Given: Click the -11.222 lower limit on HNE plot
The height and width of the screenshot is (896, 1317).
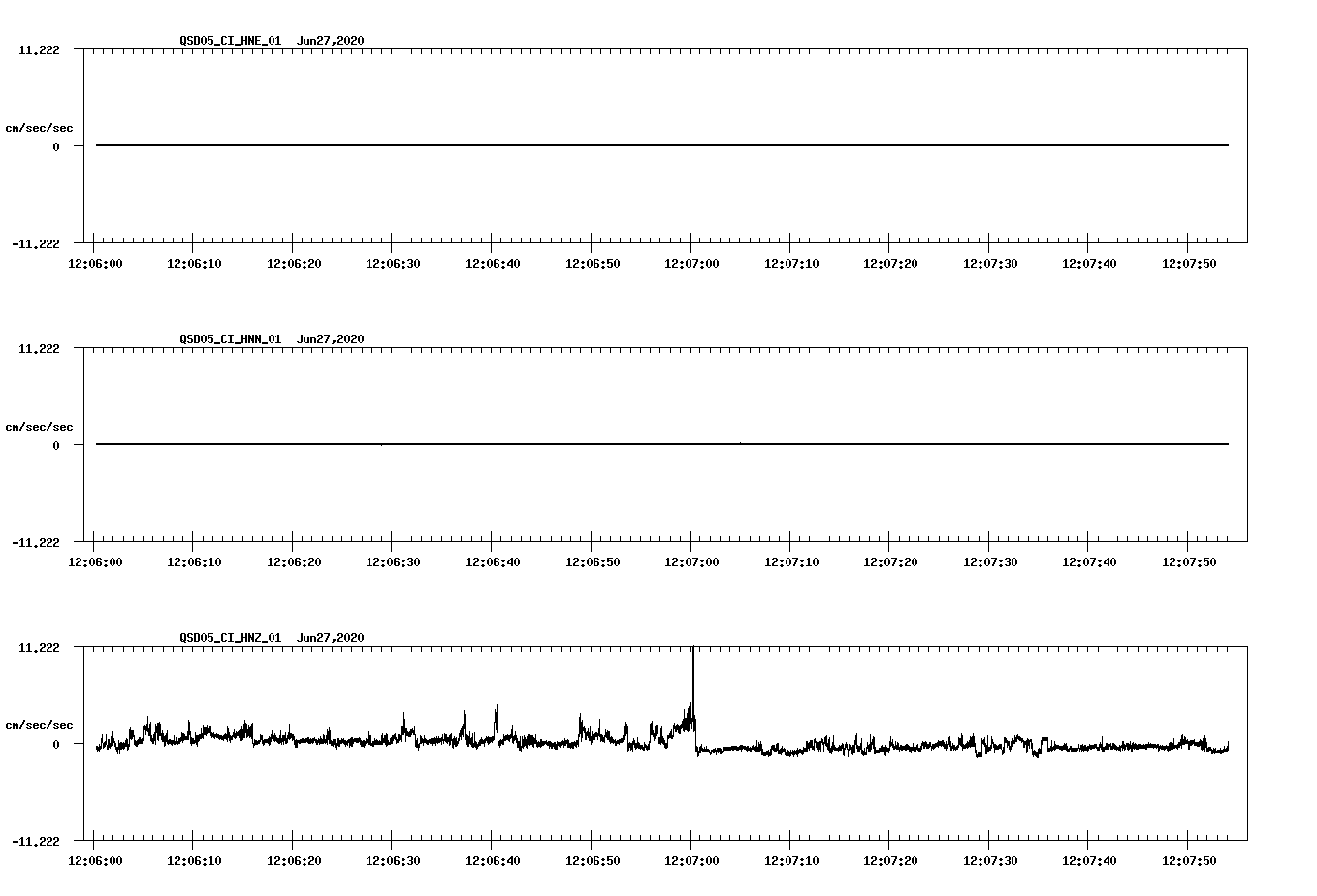Looking at the screenshot, I should pos(36,244).
